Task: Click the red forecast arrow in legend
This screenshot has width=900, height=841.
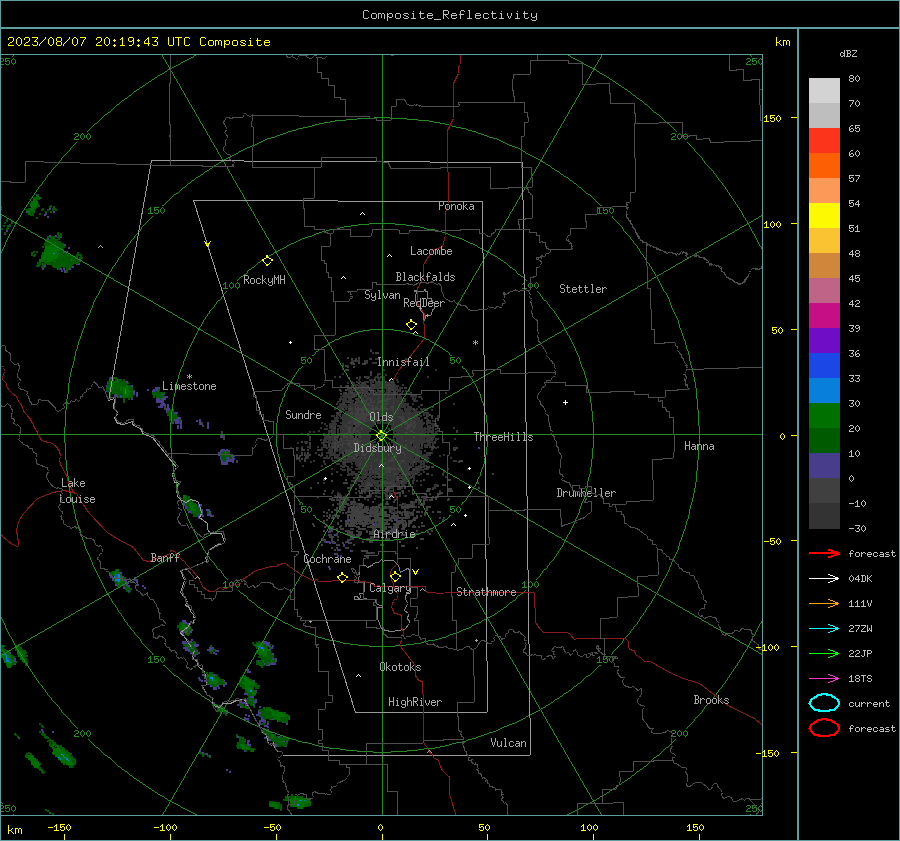Action: 824,553
